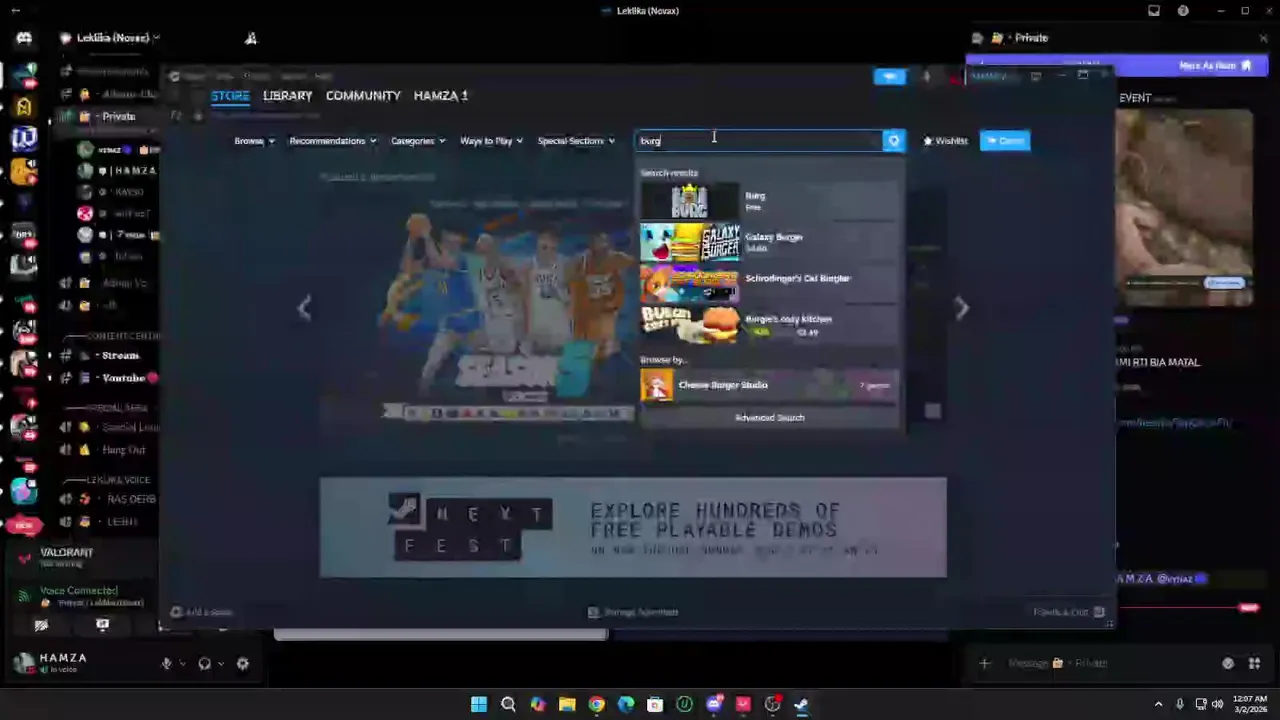Open File Explorer from taskbar

(x=567, y=705)
